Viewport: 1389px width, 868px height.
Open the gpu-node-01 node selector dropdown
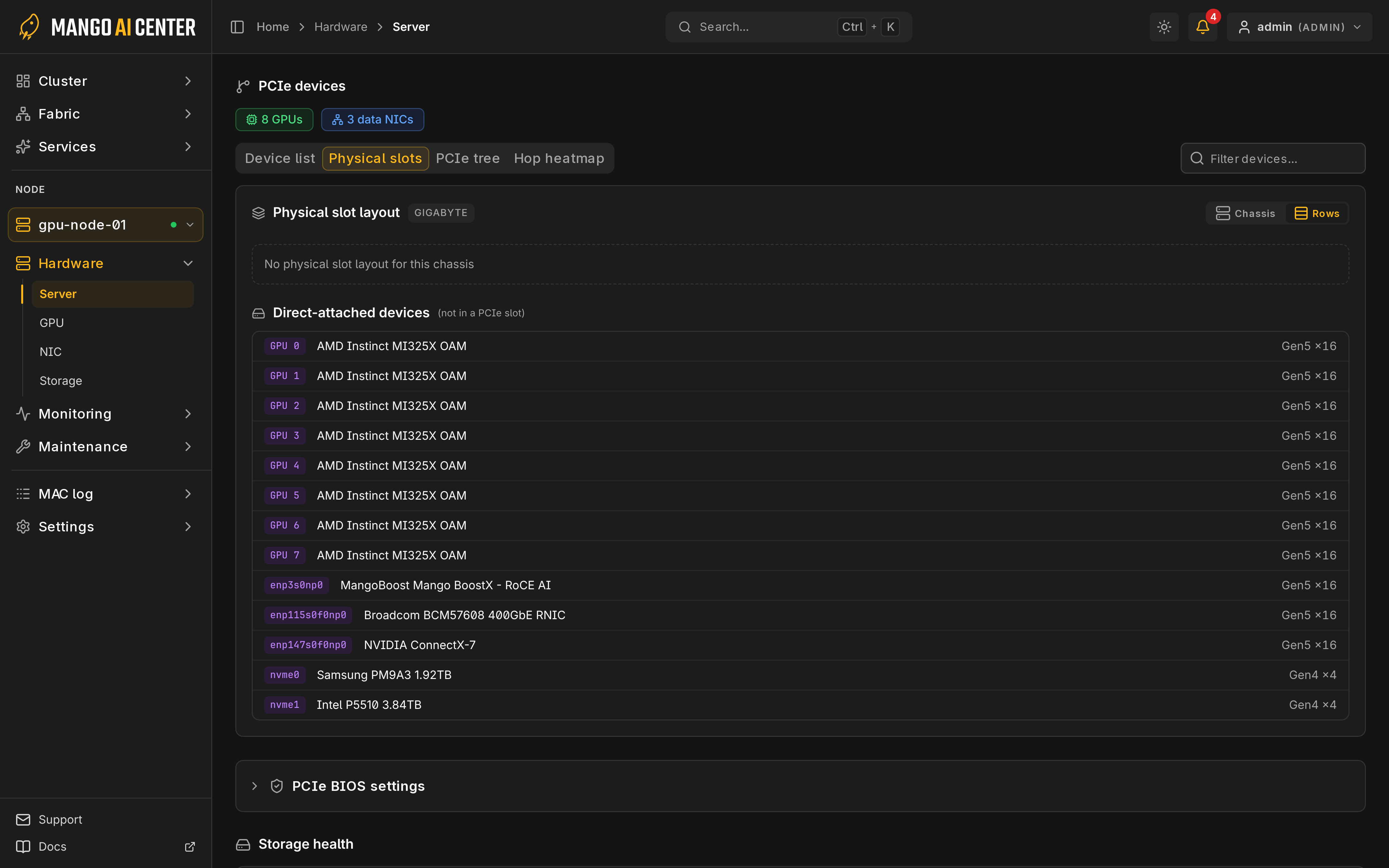coord(105,225)
